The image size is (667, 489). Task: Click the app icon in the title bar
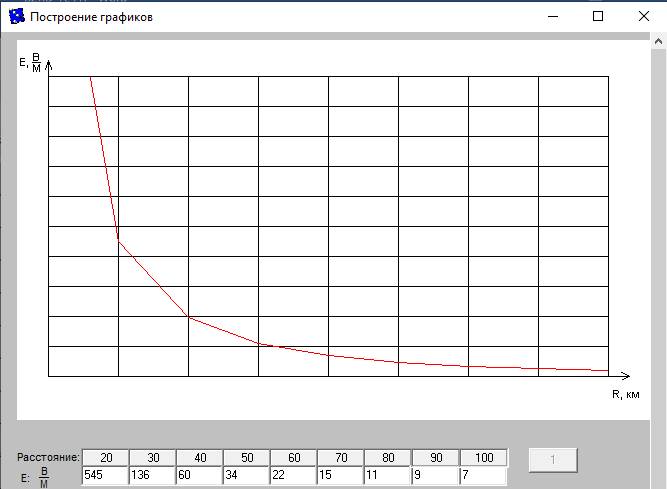(x=17, y=16)
